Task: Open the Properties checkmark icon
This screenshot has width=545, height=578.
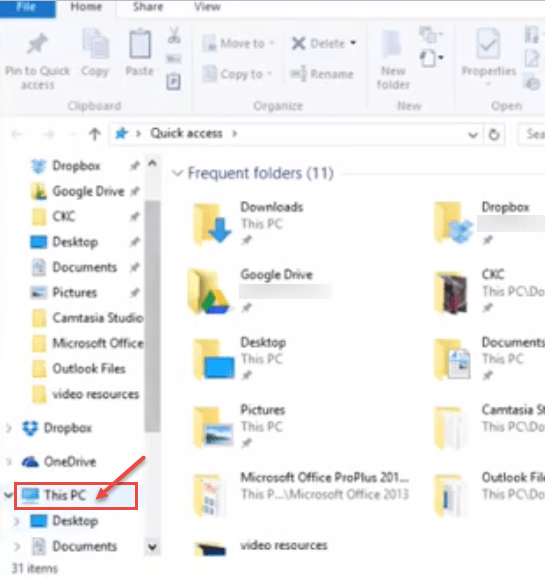Action: tap(488, 44)
